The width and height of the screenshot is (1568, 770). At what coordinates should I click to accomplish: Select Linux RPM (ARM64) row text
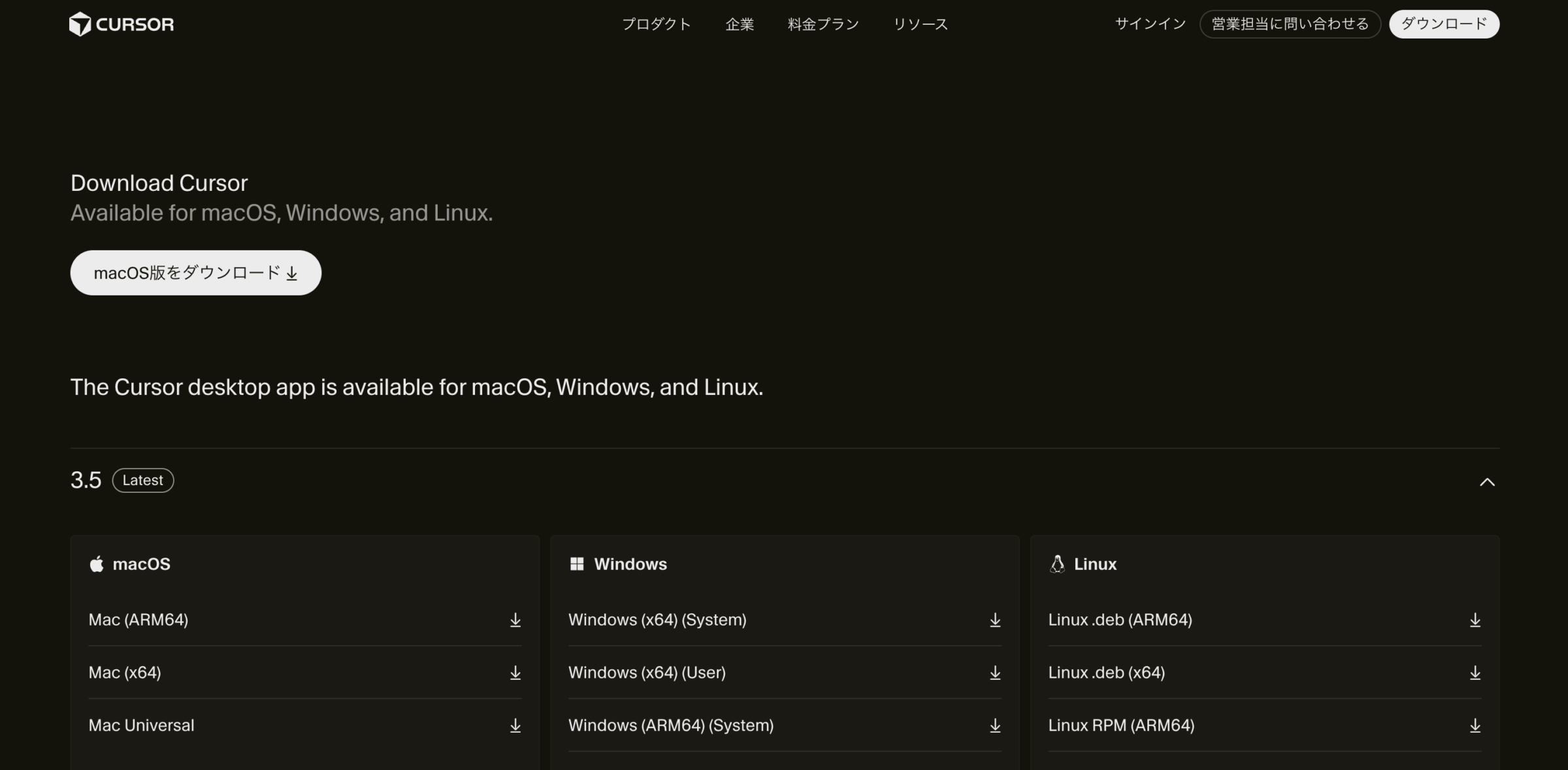click(x=1121, y=726)
